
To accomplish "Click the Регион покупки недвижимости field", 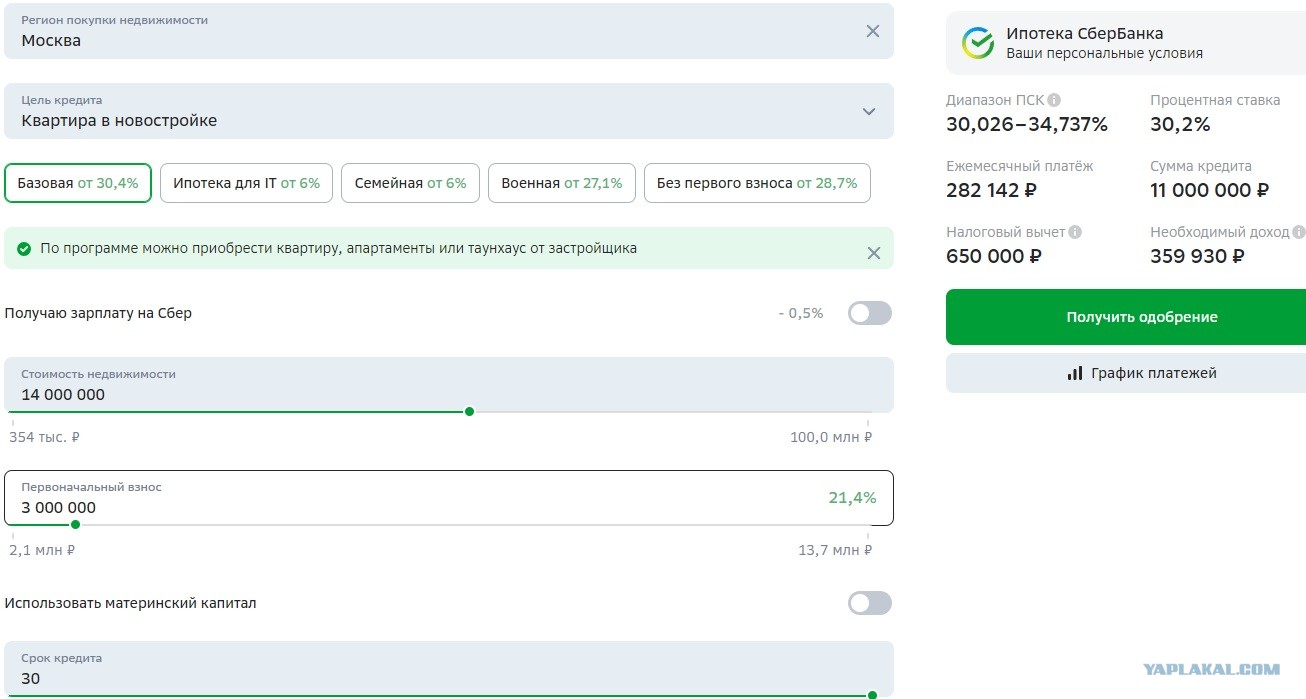I will [x=449, y=31].
